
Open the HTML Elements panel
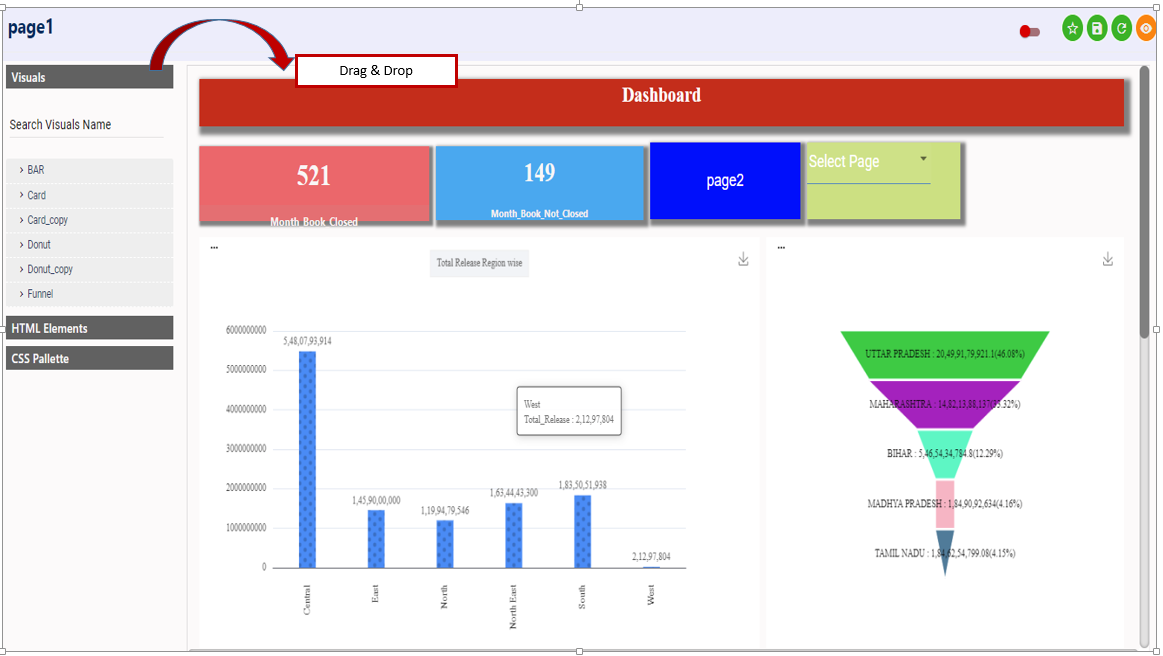tap(89, 328)
